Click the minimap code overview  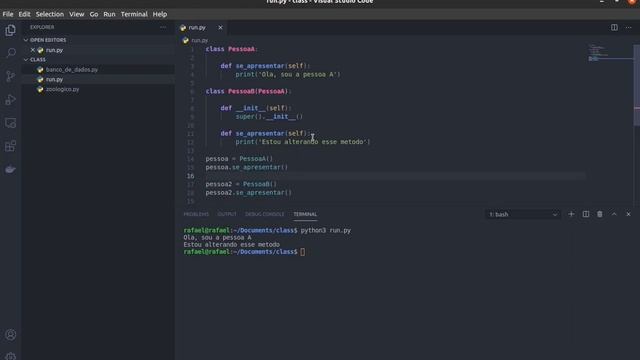610,53
